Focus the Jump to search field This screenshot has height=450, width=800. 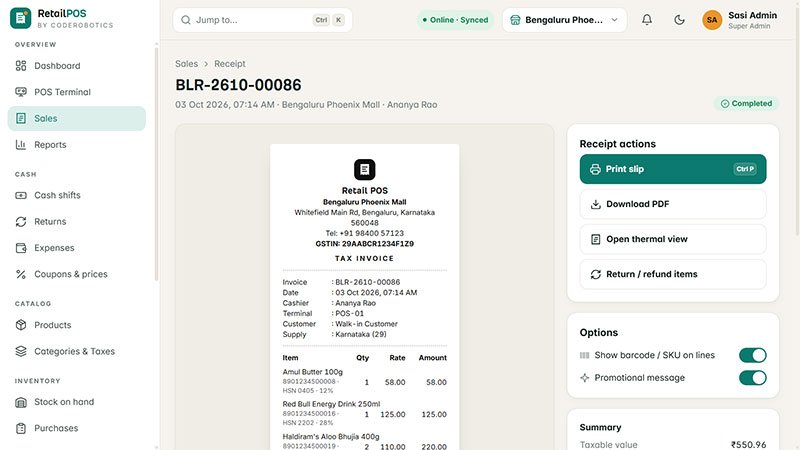[x=262, y=20]
